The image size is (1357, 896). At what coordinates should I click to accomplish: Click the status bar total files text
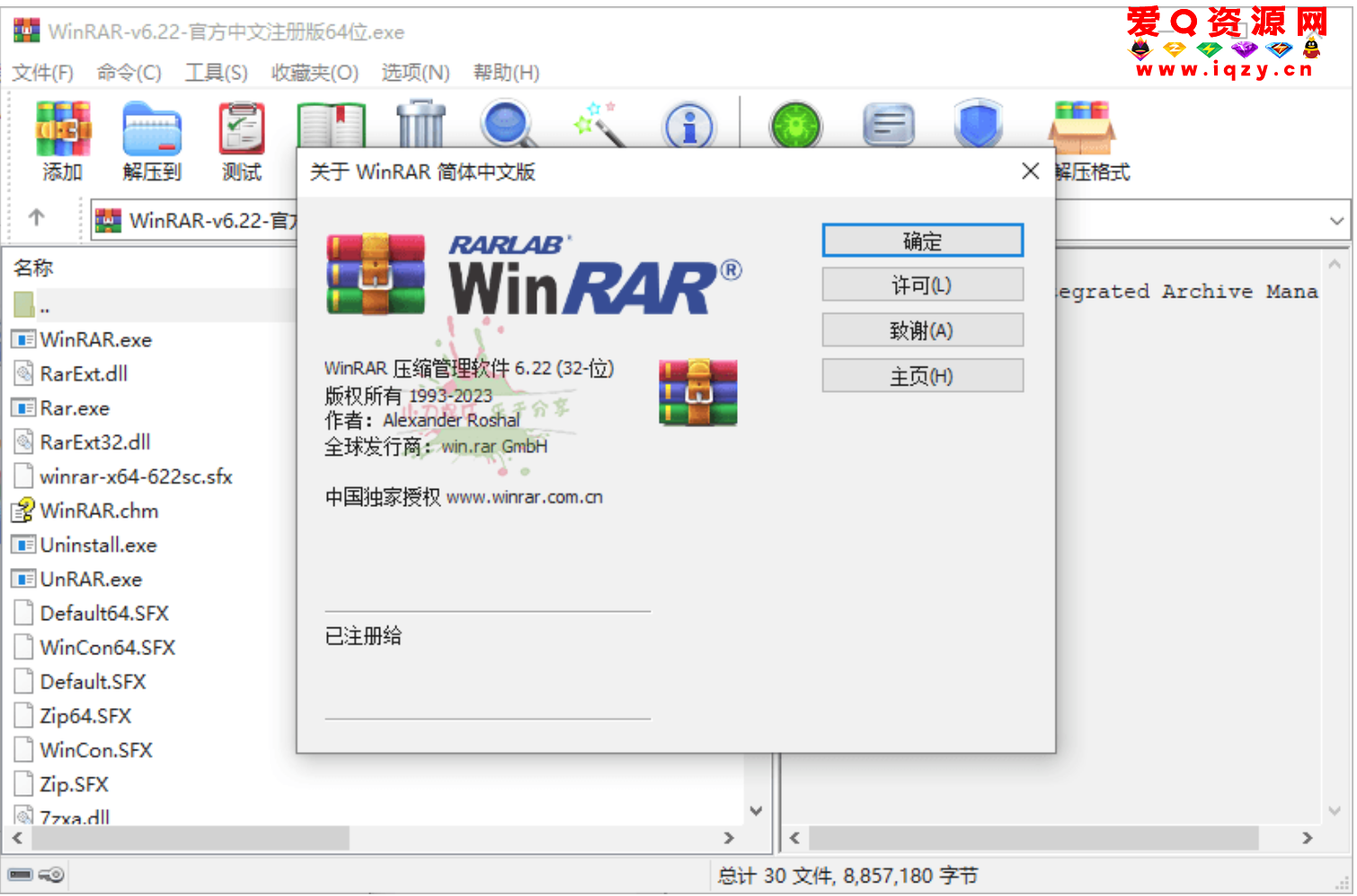coord(847,875)
